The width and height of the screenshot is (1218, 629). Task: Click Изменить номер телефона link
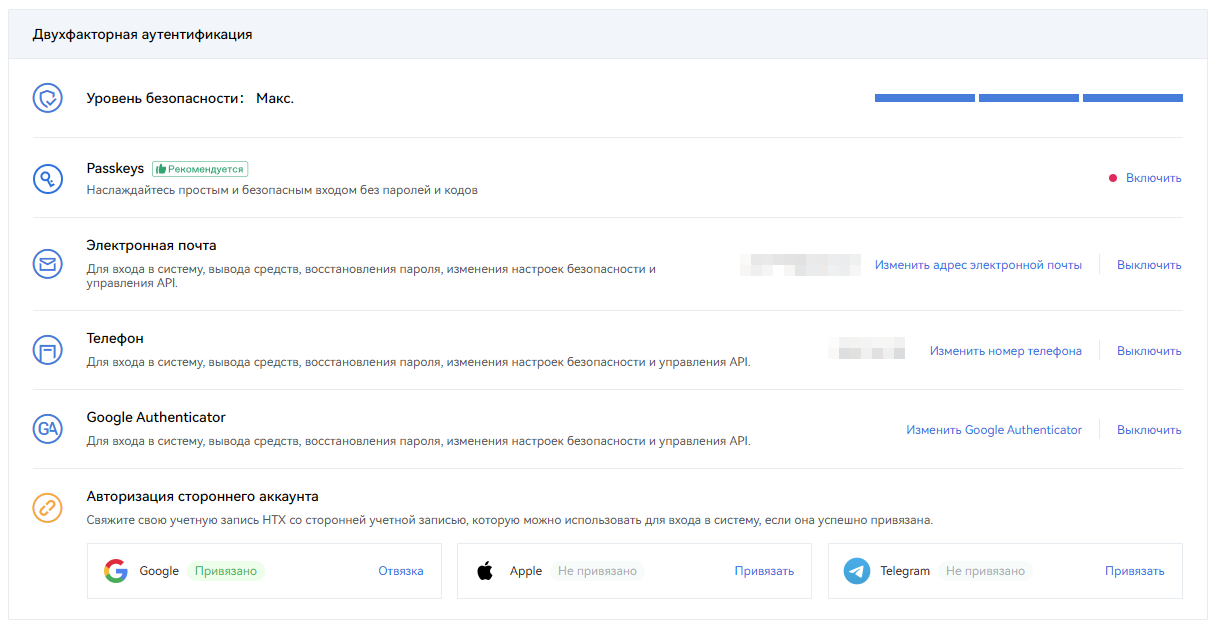[x=1005, y=351]
